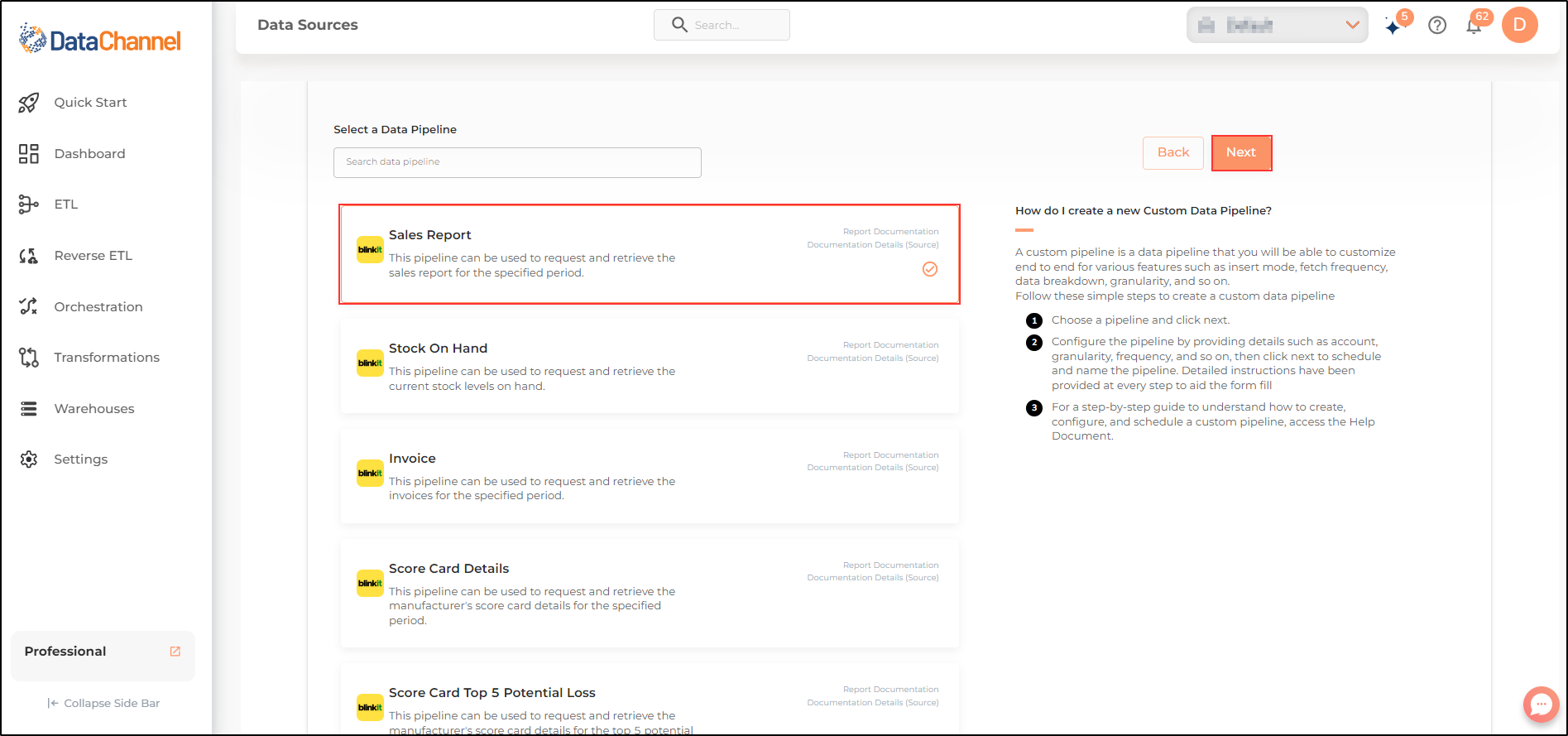
Task: Click the Orchestration icon
Action: tap(29, 306)
